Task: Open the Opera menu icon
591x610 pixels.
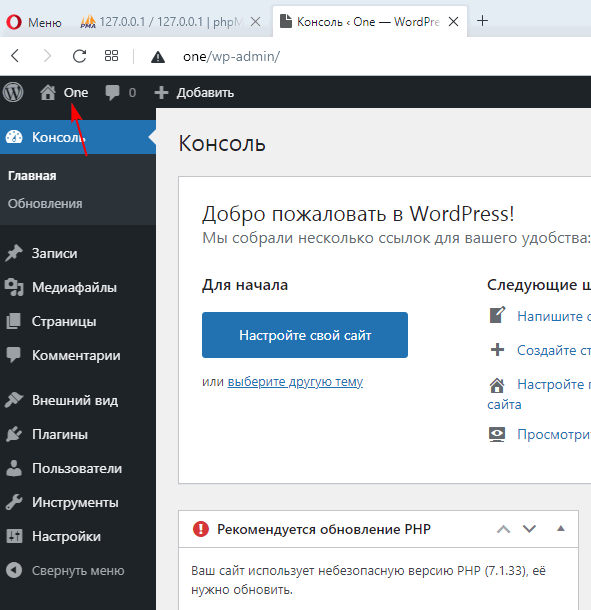Action: [x=14, y=22]
